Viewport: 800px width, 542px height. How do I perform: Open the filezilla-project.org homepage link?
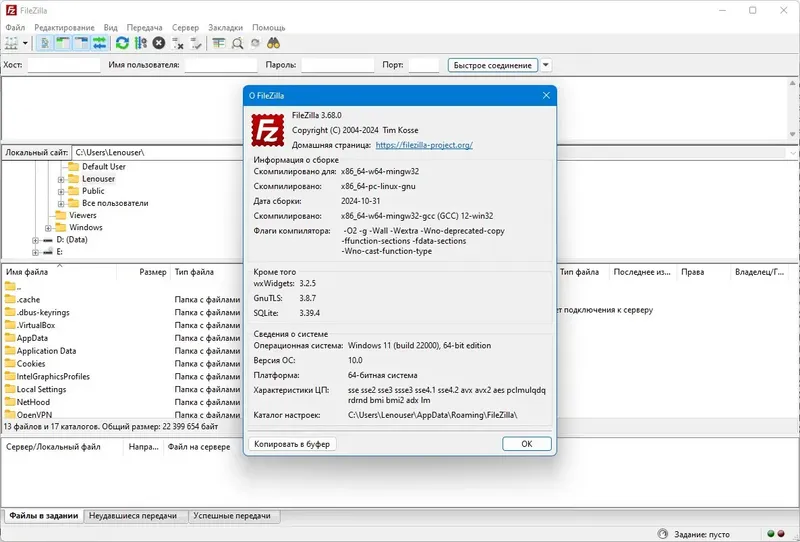(424, 145)
